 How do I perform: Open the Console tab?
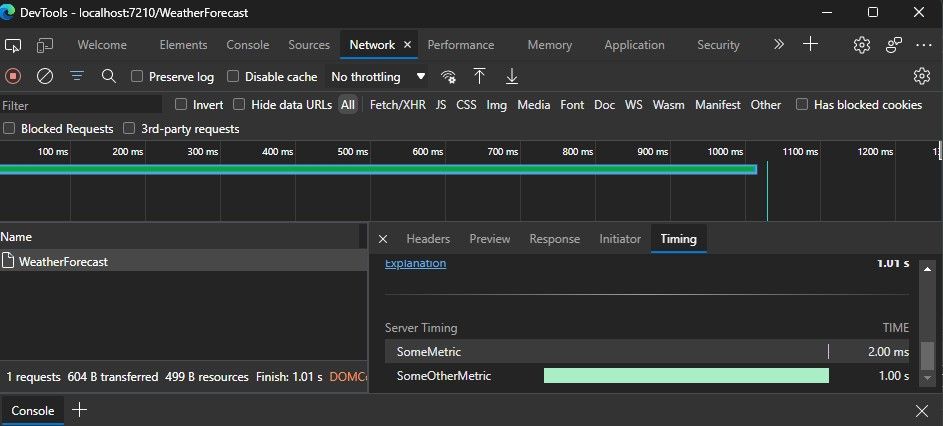pyautogui.click(x=248, y=45)
